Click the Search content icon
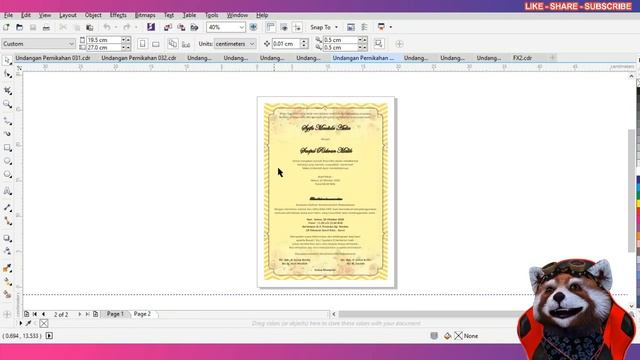 pyautogui.click(x=151, y=27)
